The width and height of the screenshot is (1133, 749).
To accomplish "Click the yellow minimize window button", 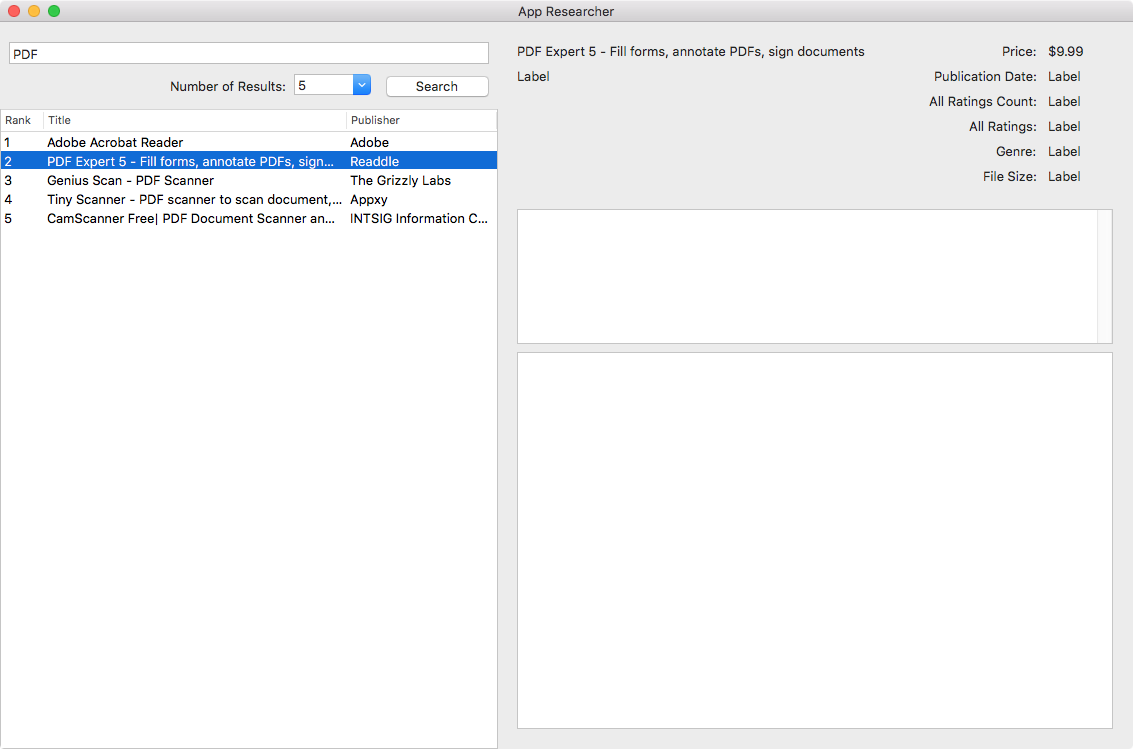I will (x=34, y=11).
